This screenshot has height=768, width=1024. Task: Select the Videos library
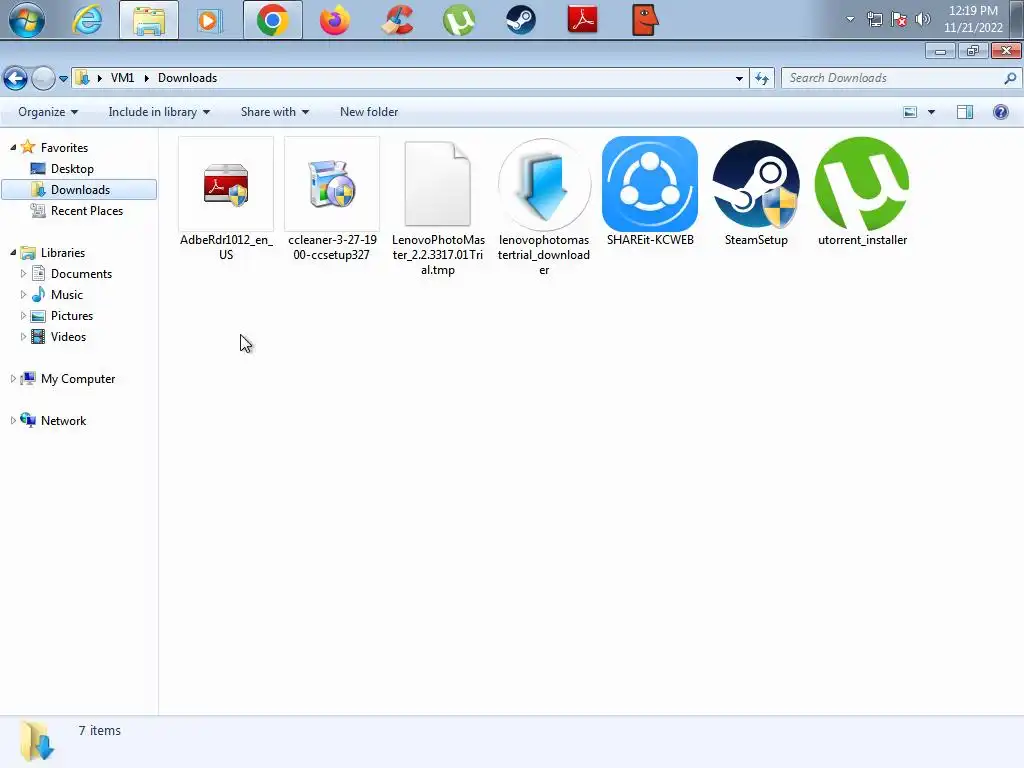coord(68,336)
